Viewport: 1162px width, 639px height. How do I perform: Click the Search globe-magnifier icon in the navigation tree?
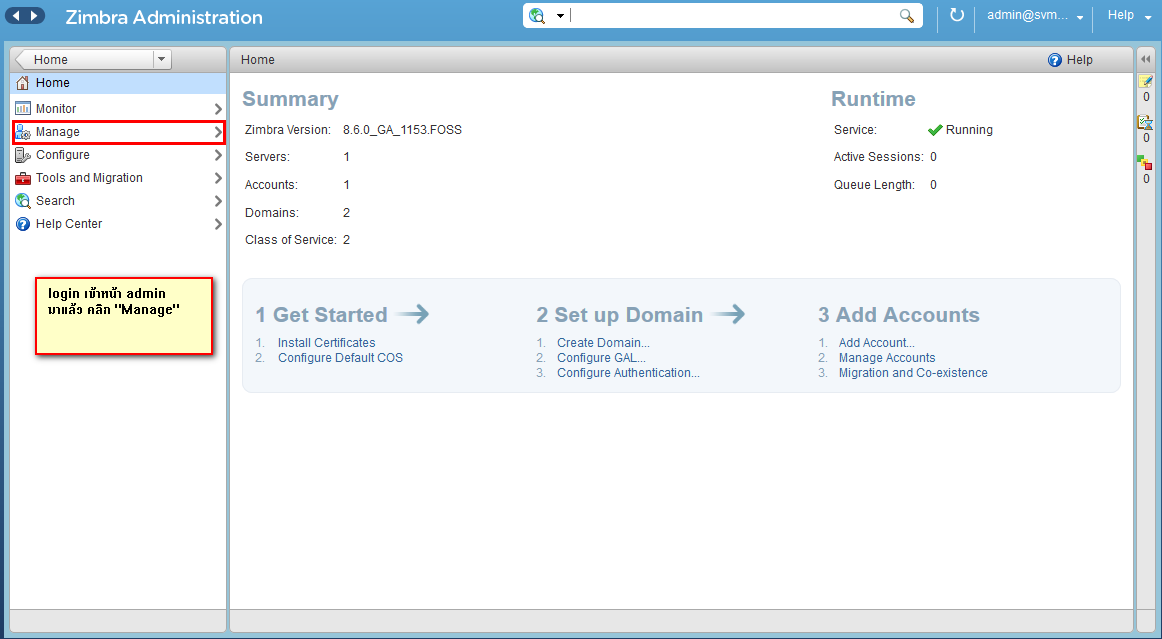[x=23, y=201]
